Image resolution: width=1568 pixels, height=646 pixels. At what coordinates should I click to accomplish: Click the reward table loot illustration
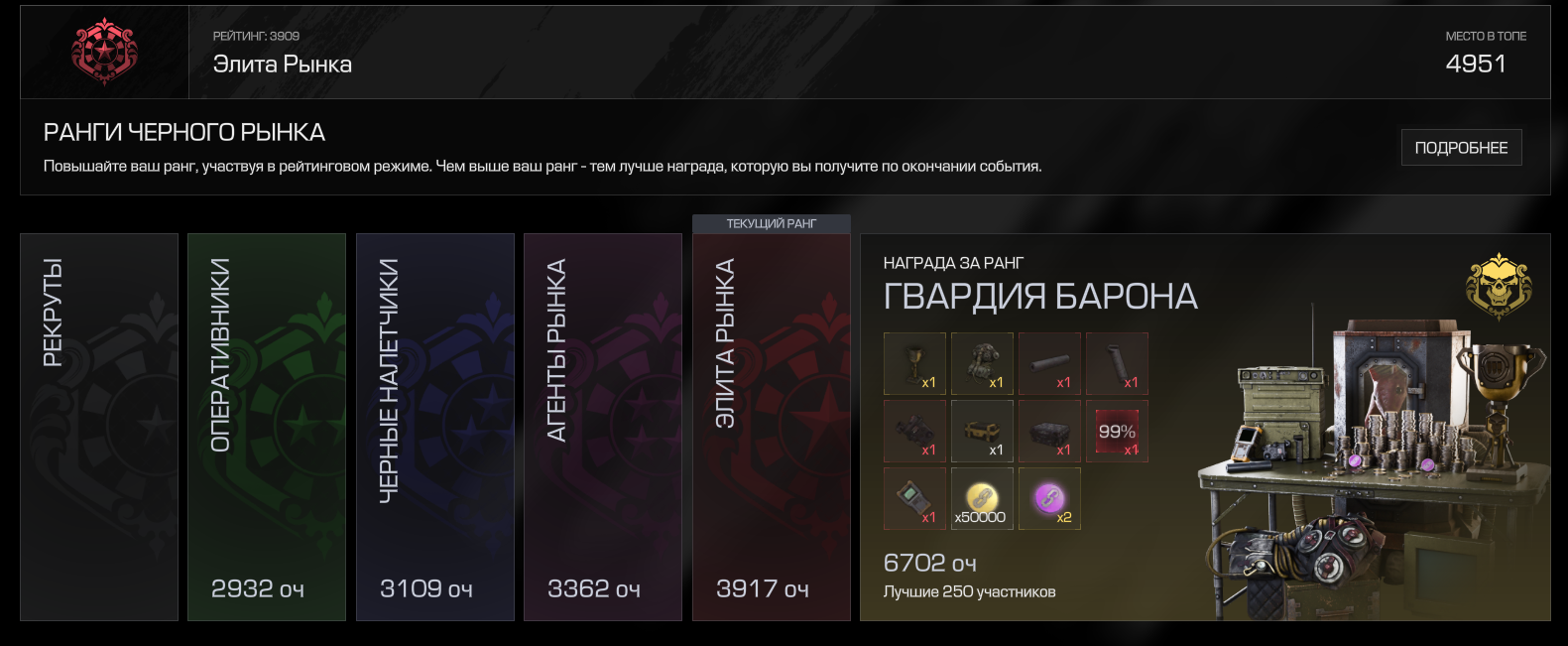coord(1374,466)
